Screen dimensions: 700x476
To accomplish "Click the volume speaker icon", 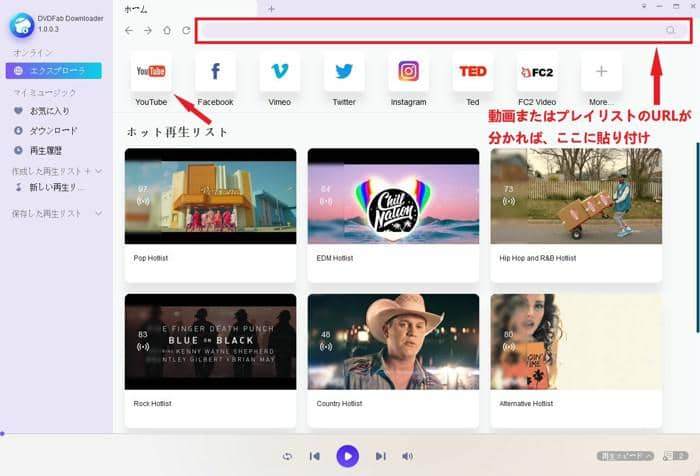I will click(x=407, y=456).
